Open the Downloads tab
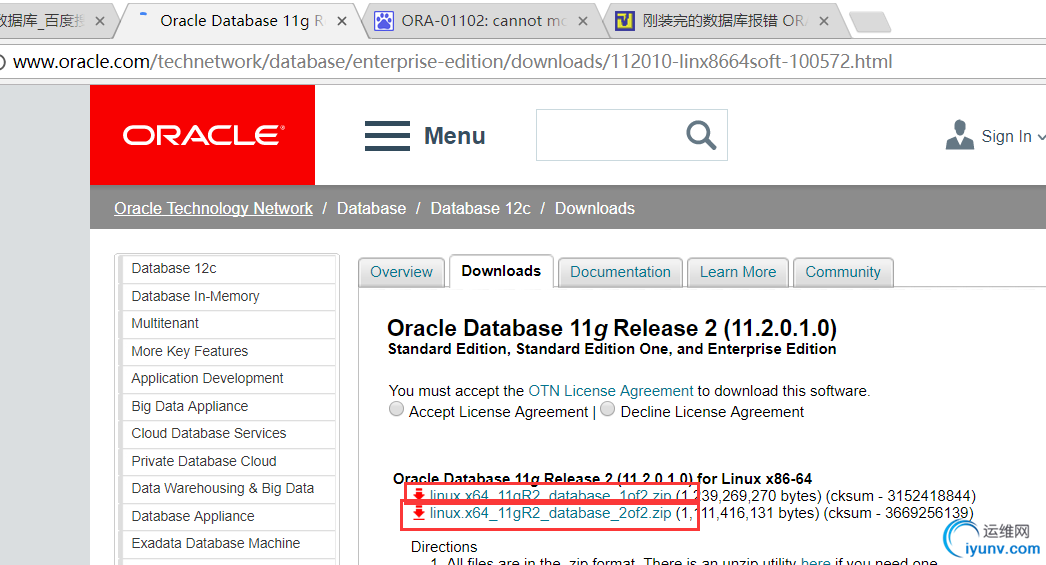1046x565 pixels. pyautogui.click(x=501, y=271)
